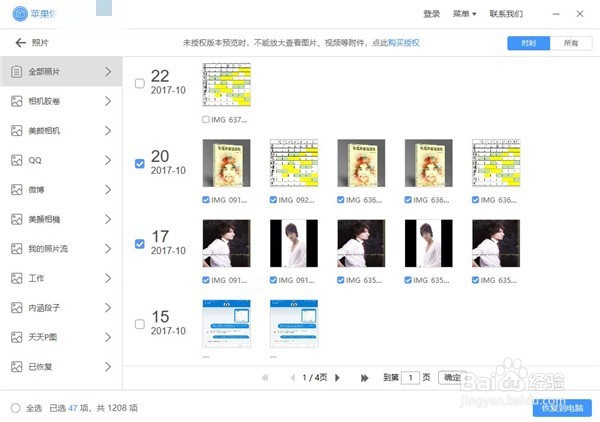This screenshot has height=422, width=600.
Task: Expand QQ album chevron
Action: click(x=108, y=160)
